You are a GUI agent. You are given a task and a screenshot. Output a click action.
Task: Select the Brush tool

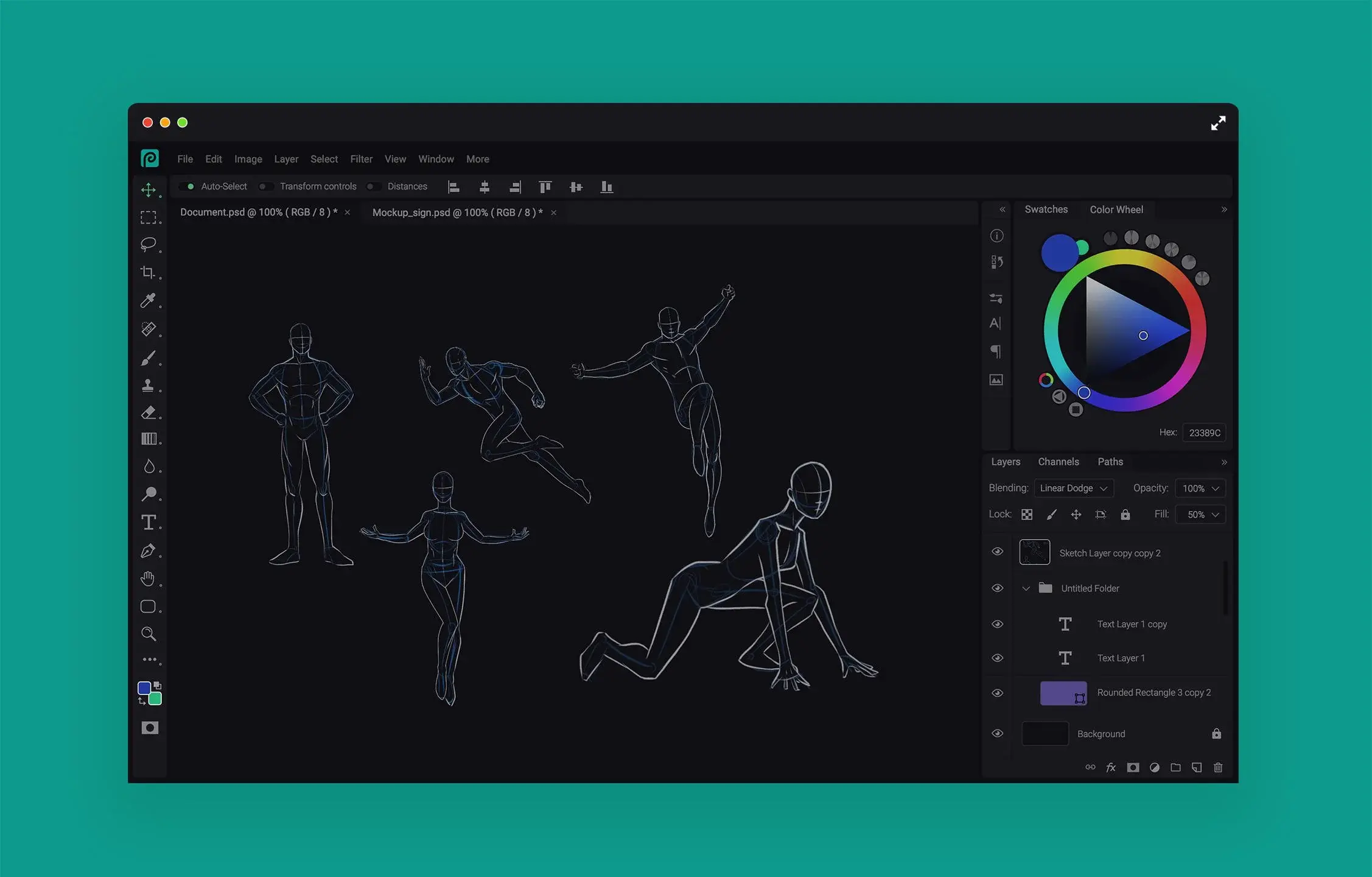point(150,358)
